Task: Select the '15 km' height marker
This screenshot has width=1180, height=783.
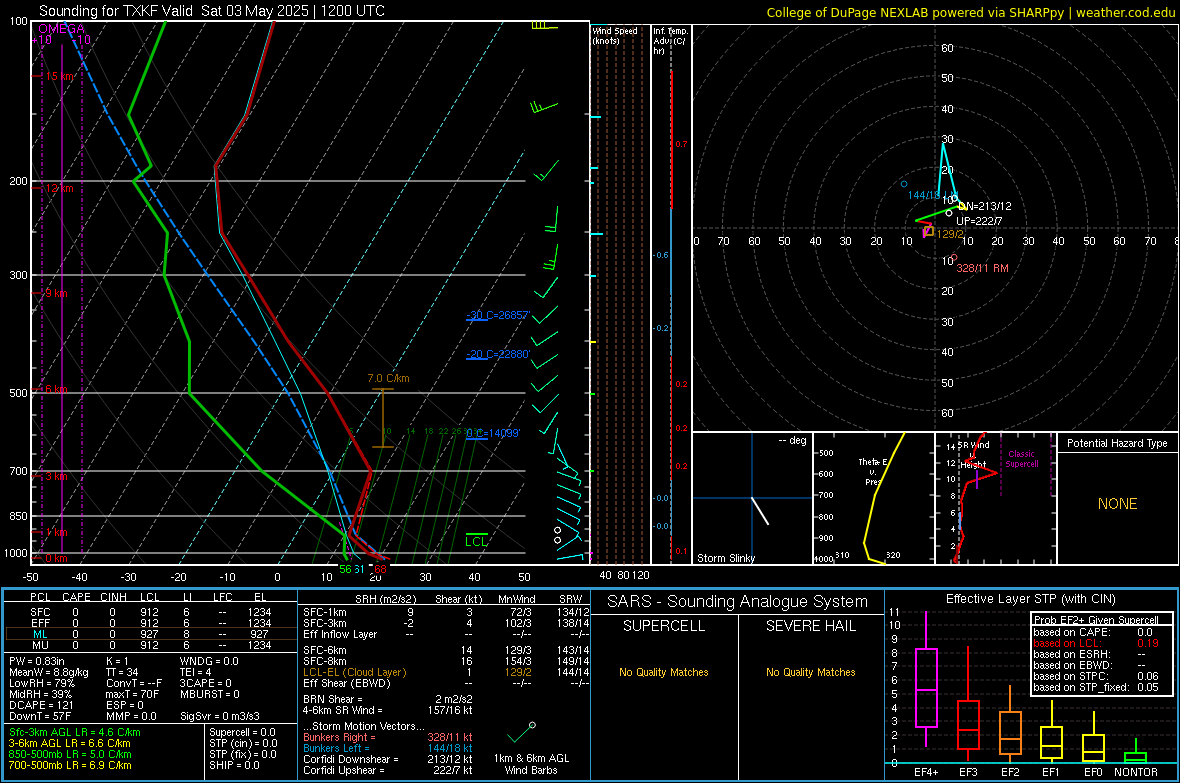Action: click(x=60, y=76)
